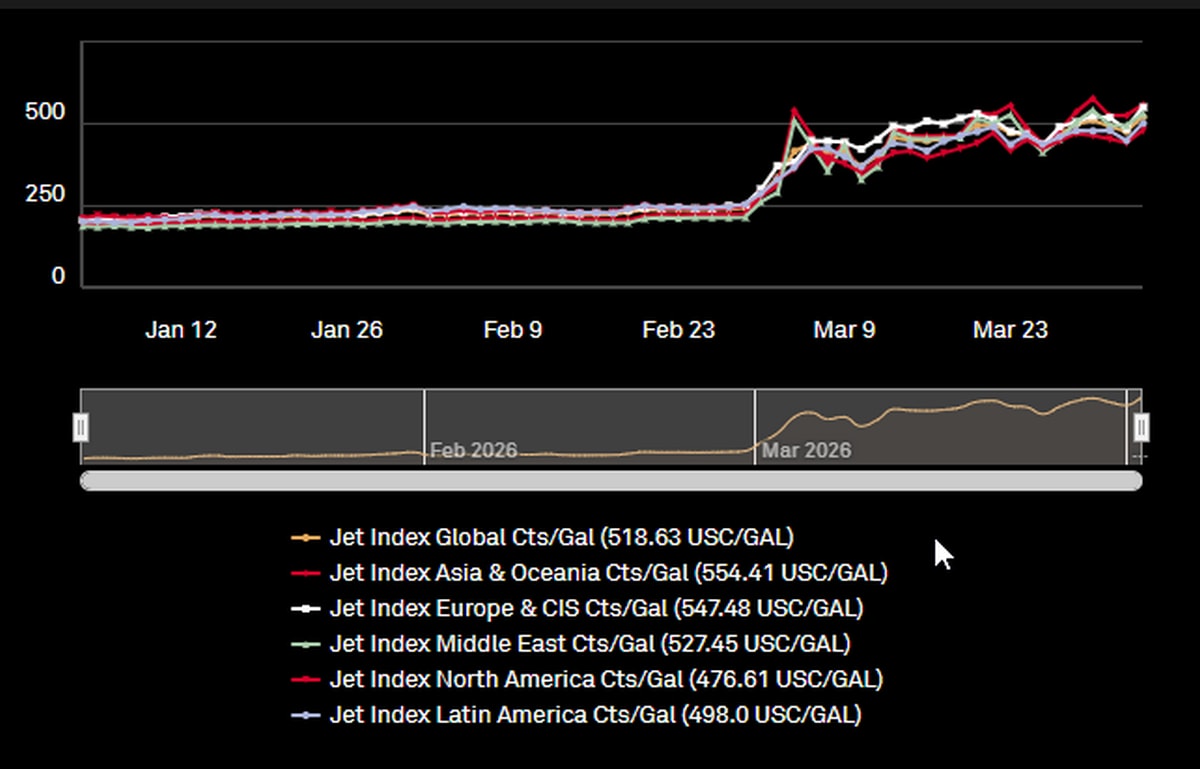Hide the Jet Index Latin America series
The width and height of the screenshot is (1200, 769).
[x=595, y=715]
